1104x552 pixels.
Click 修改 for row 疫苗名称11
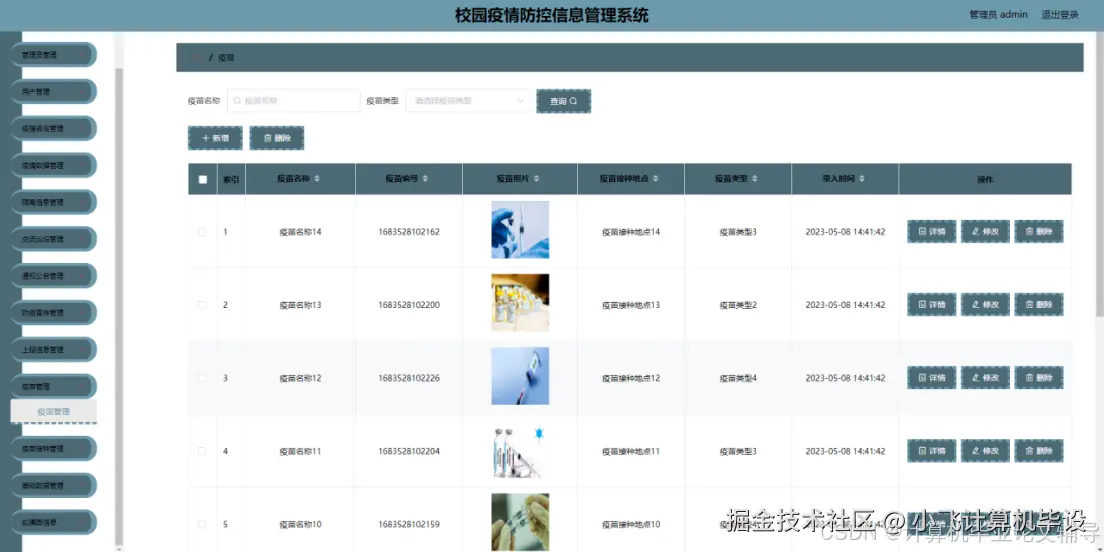click(x=985, y=451)
